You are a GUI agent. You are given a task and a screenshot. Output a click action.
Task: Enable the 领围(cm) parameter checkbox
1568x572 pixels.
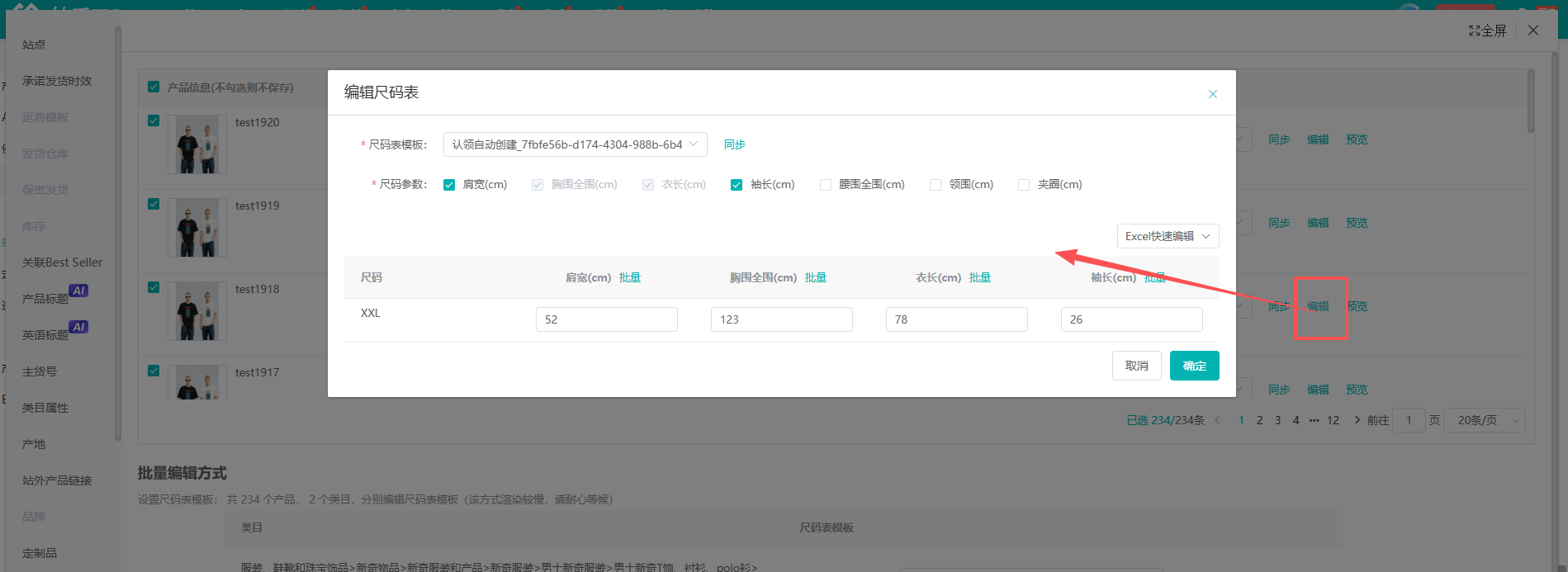(x=936, y=185)
